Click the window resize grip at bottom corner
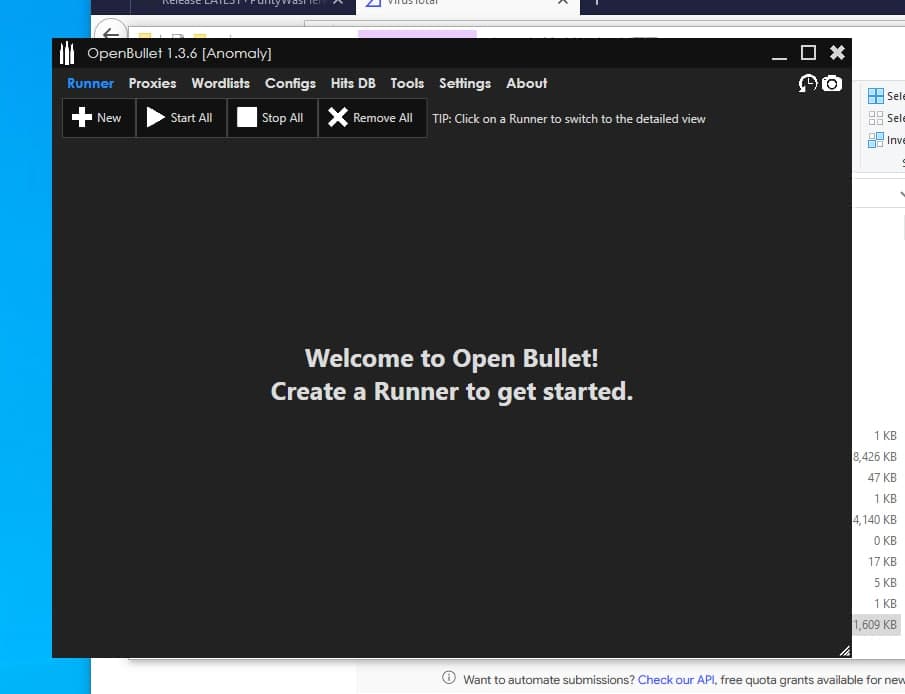Viewport: 905px width, 694px height. (x=844, y=650)
